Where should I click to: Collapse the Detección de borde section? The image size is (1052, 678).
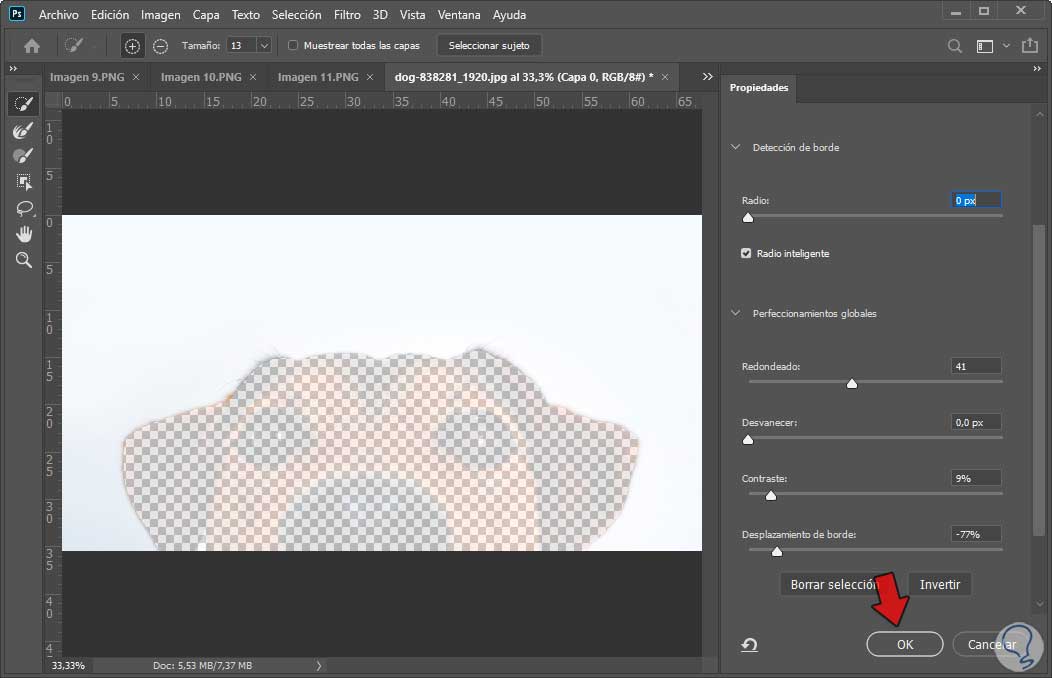(736, 148)
